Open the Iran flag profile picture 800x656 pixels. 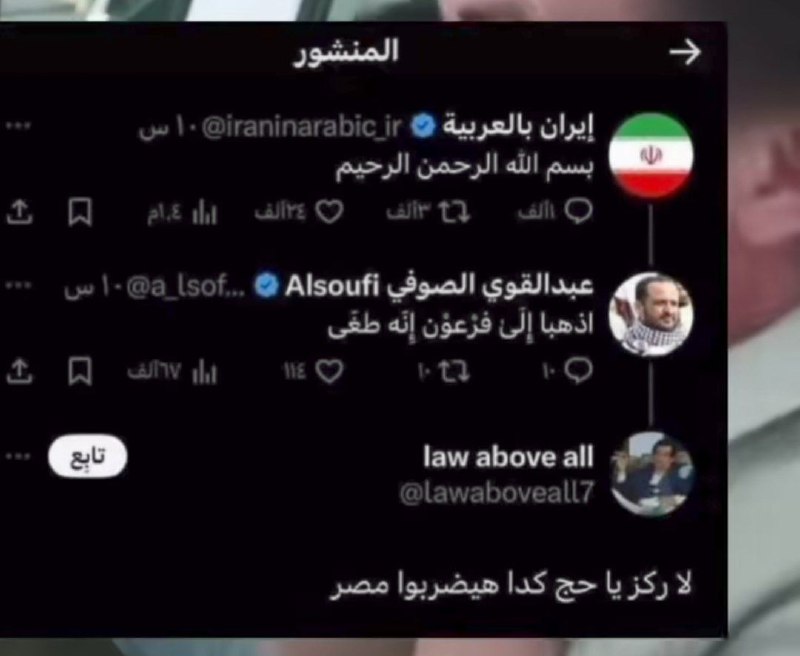tap(651, 156)
